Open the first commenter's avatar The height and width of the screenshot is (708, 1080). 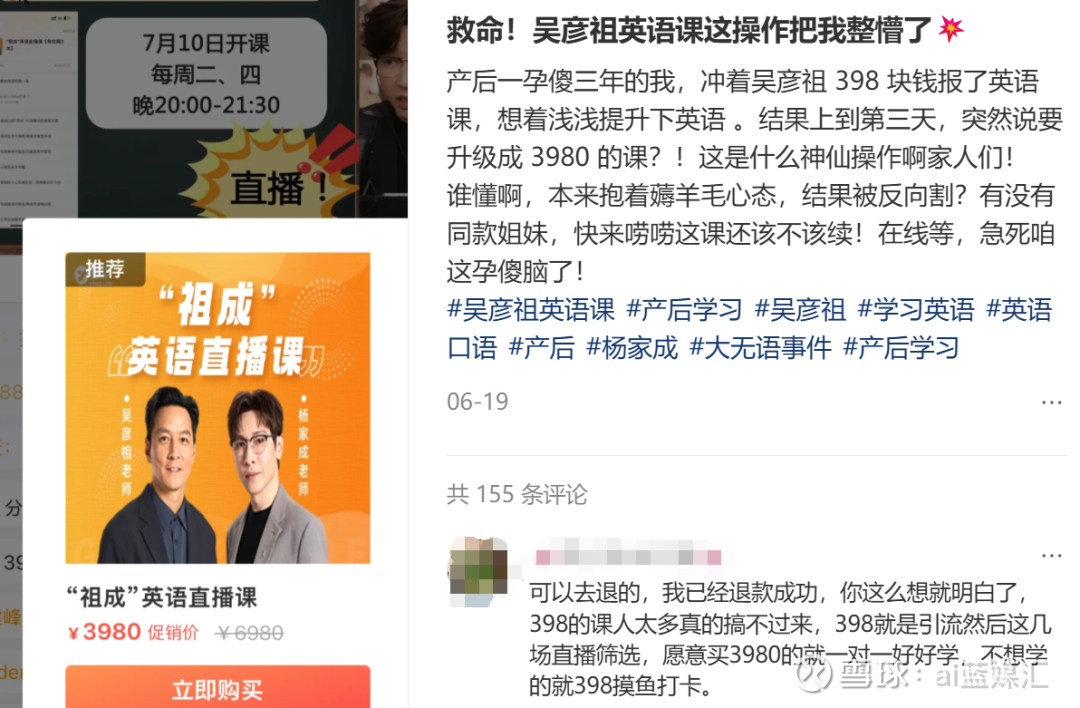(479, 572)
